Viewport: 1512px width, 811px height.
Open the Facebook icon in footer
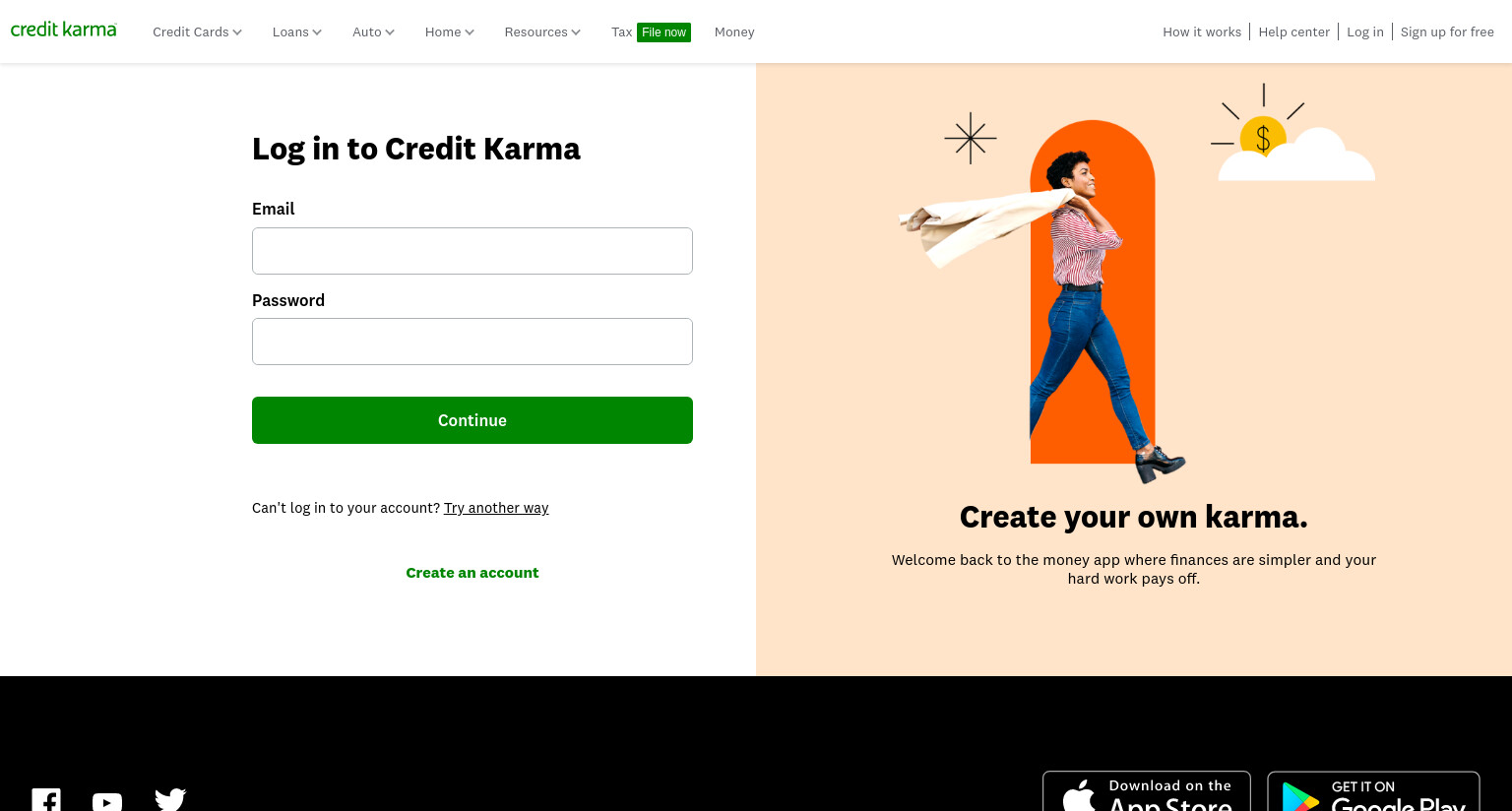point(46,799)
